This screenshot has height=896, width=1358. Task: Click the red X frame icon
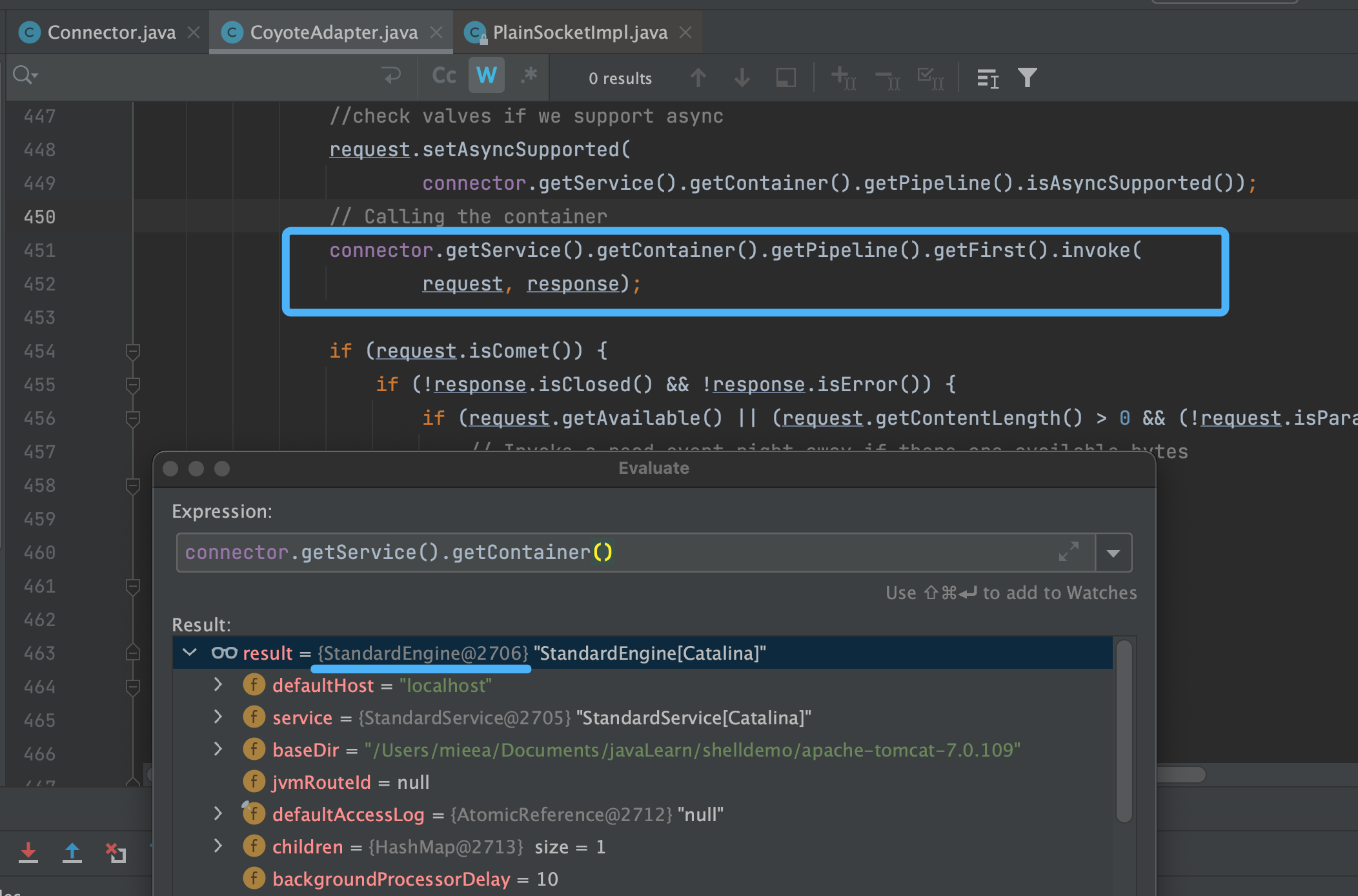(x=116, y=853)
